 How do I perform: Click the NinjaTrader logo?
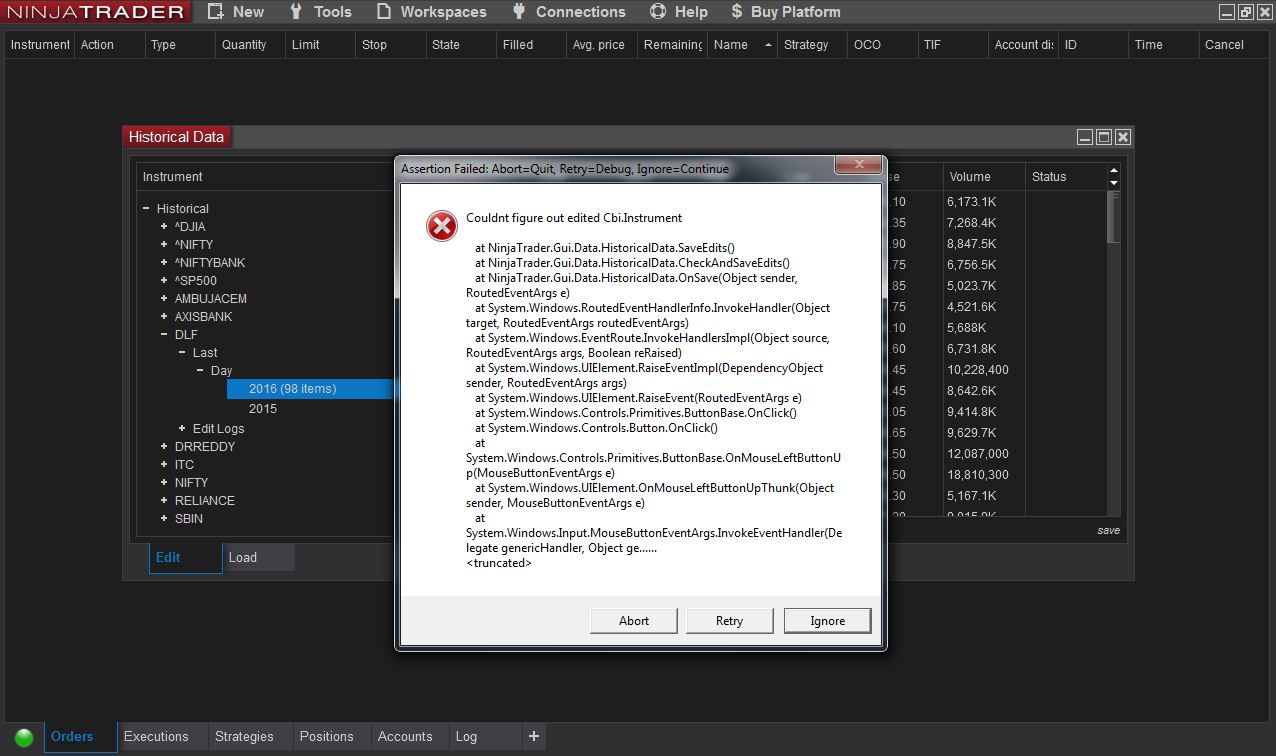pos(95,12)
